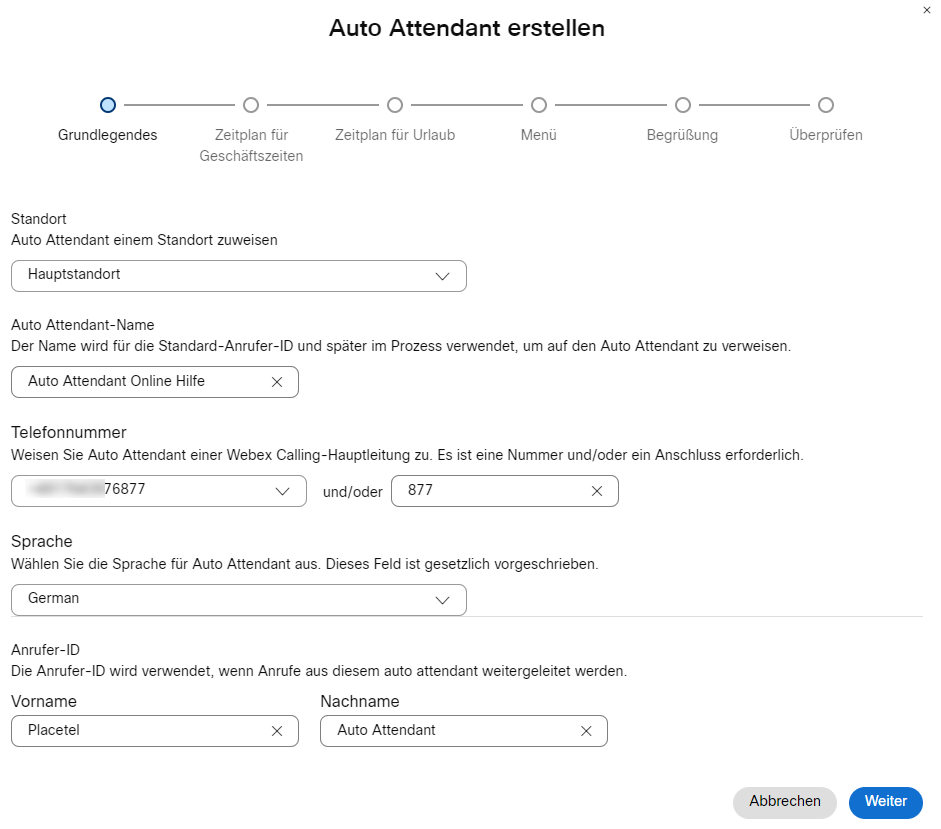Go to the Begrüßung step
This screenshot has height=829, width=941.
coord(683,105)
